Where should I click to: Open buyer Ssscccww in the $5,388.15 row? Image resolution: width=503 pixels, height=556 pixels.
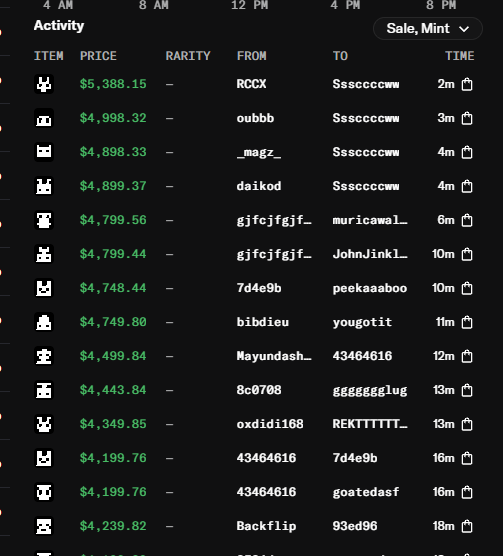366,84
